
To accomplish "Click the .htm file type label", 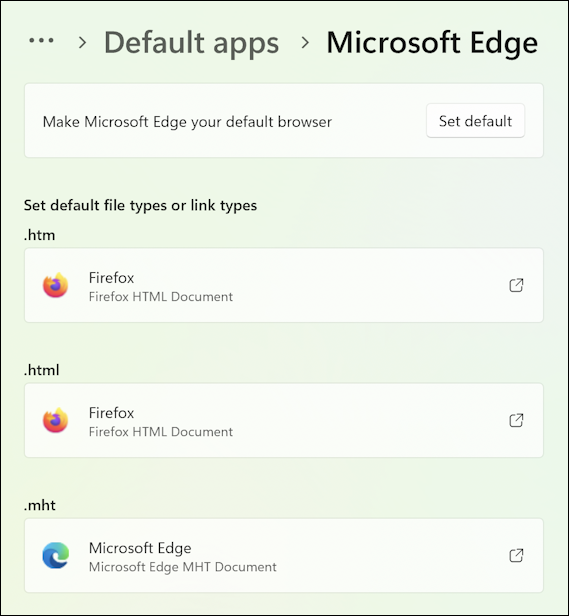I will pos(39,235).
